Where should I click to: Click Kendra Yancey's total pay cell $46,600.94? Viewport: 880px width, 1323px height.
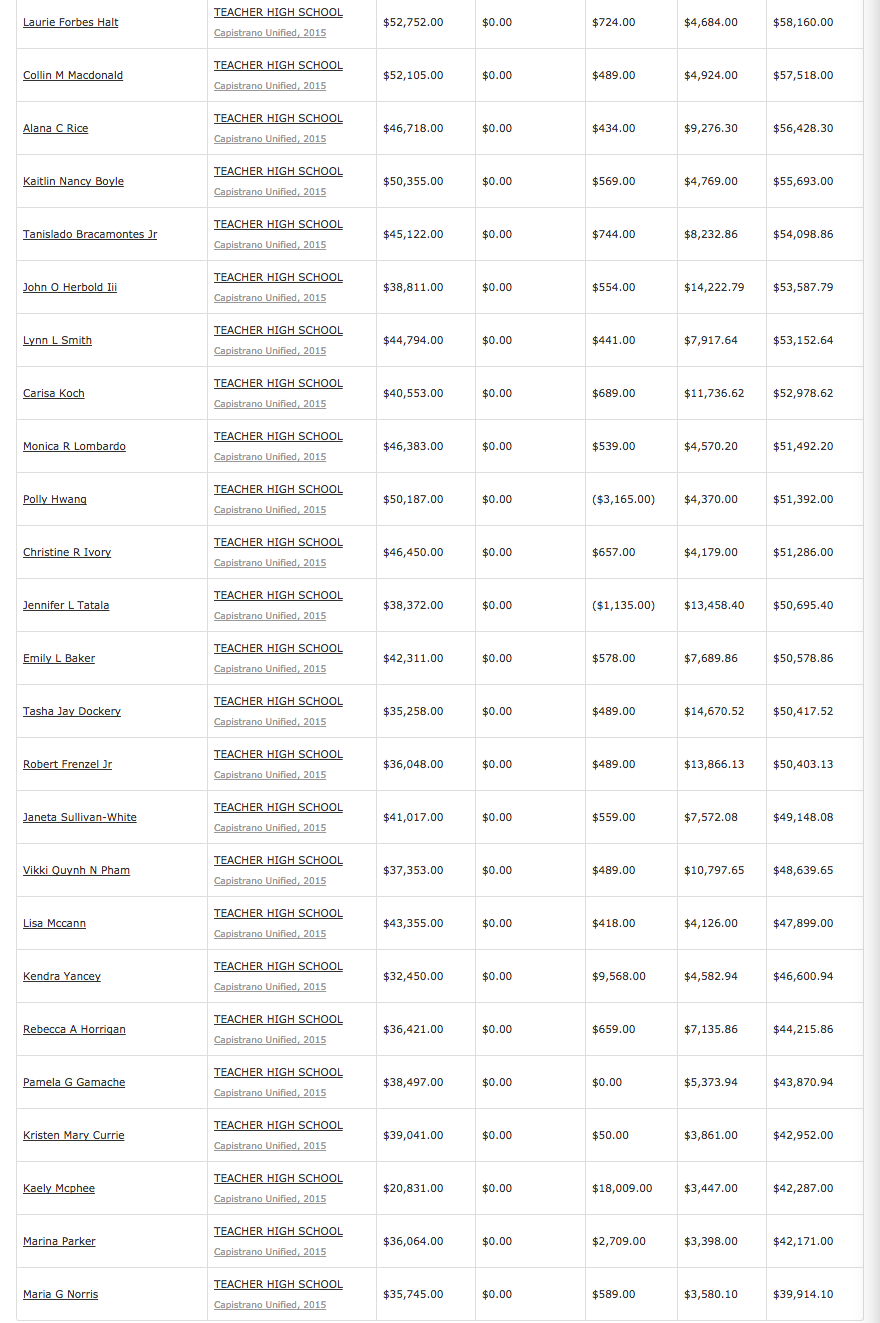point(803,976)
